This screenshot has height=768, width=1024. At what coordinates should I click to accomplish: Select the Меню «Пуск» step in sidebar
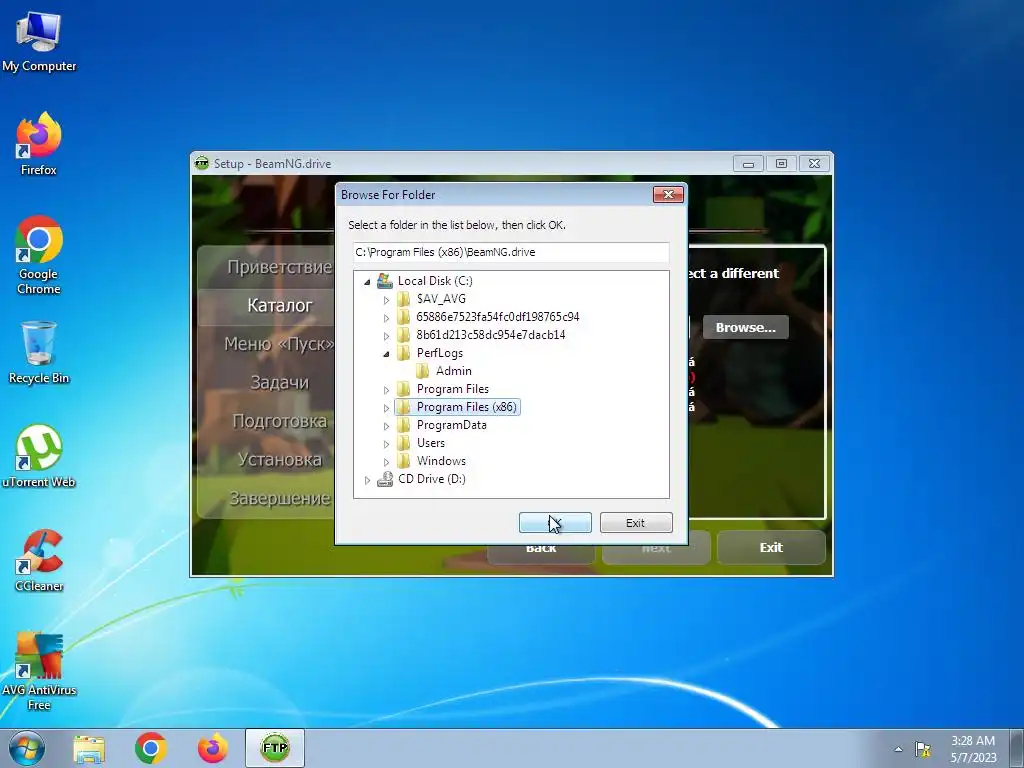pos(280,344)
